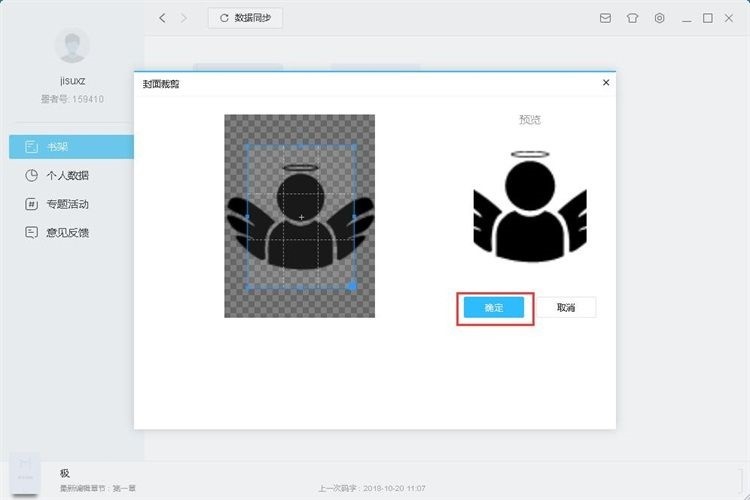Click 取消 to cancel cropping

[566, 308]
